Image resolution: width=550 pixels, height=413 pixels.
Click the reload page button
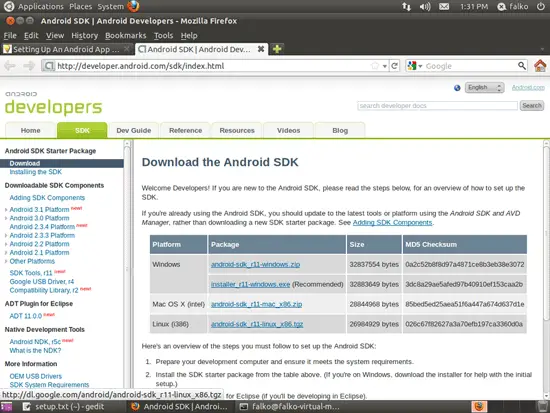(395, 66)
